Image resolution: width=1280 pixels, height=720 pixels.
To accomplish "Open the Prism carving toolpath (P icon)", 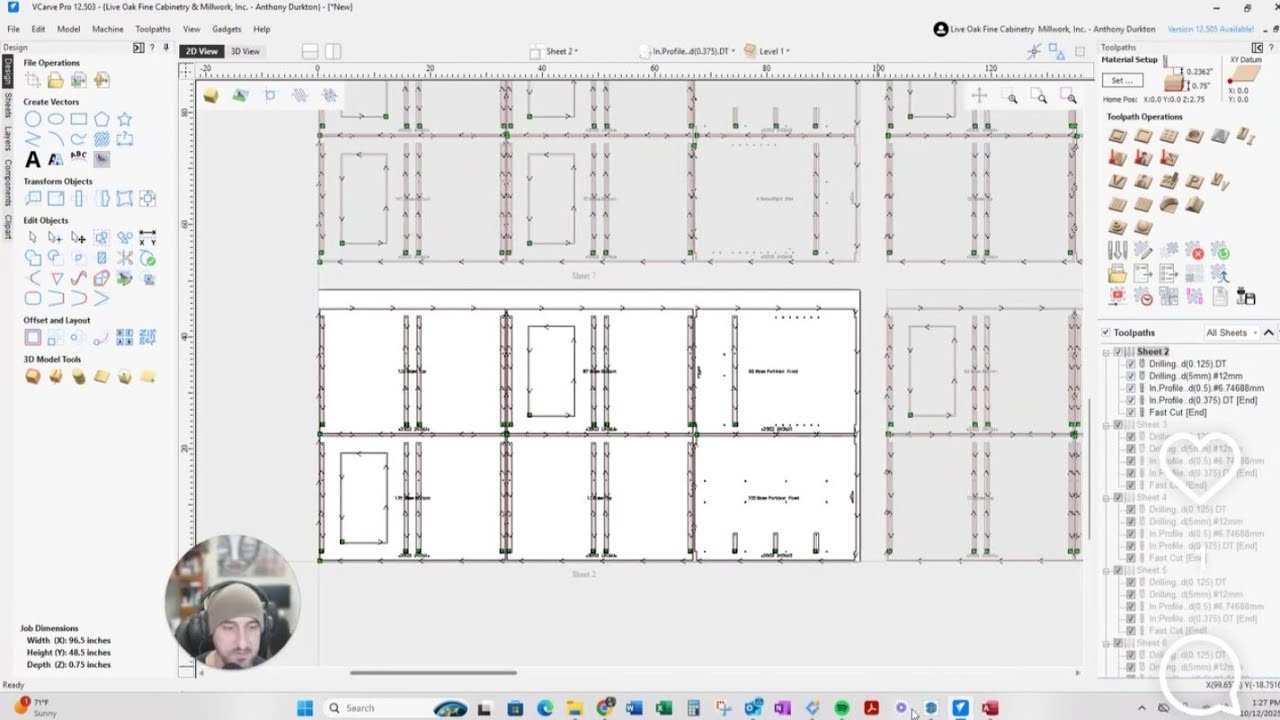I will pos(1194,182).
